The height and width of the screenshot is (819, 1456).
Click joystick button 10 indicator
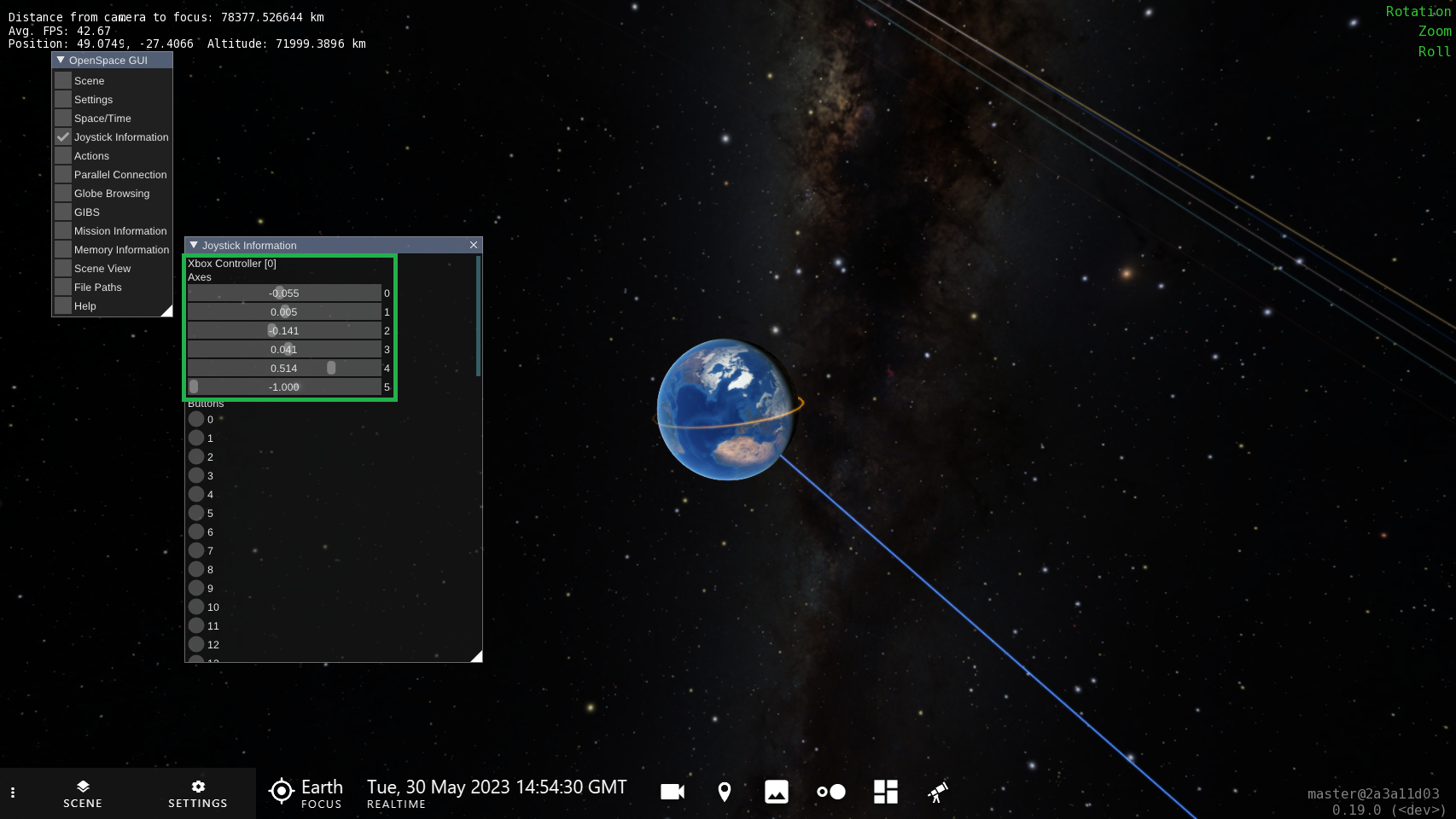click(196, 607)
